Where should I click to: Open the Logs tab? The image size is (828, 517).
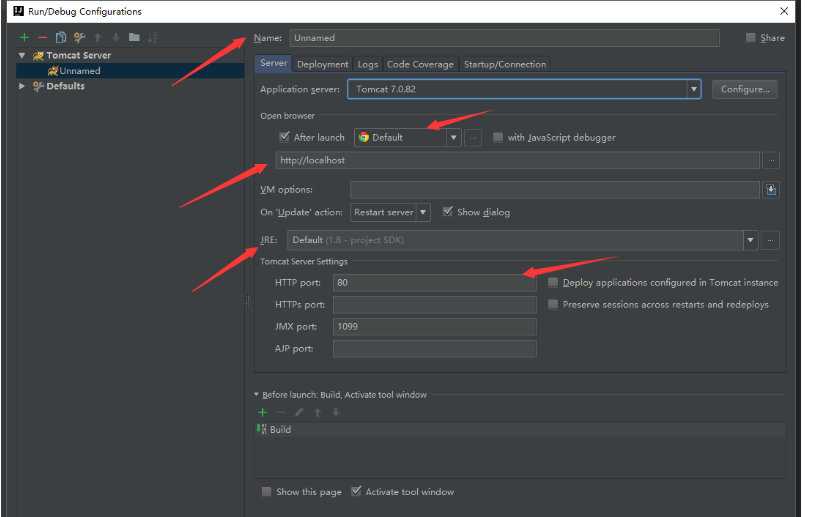point(368,64)
